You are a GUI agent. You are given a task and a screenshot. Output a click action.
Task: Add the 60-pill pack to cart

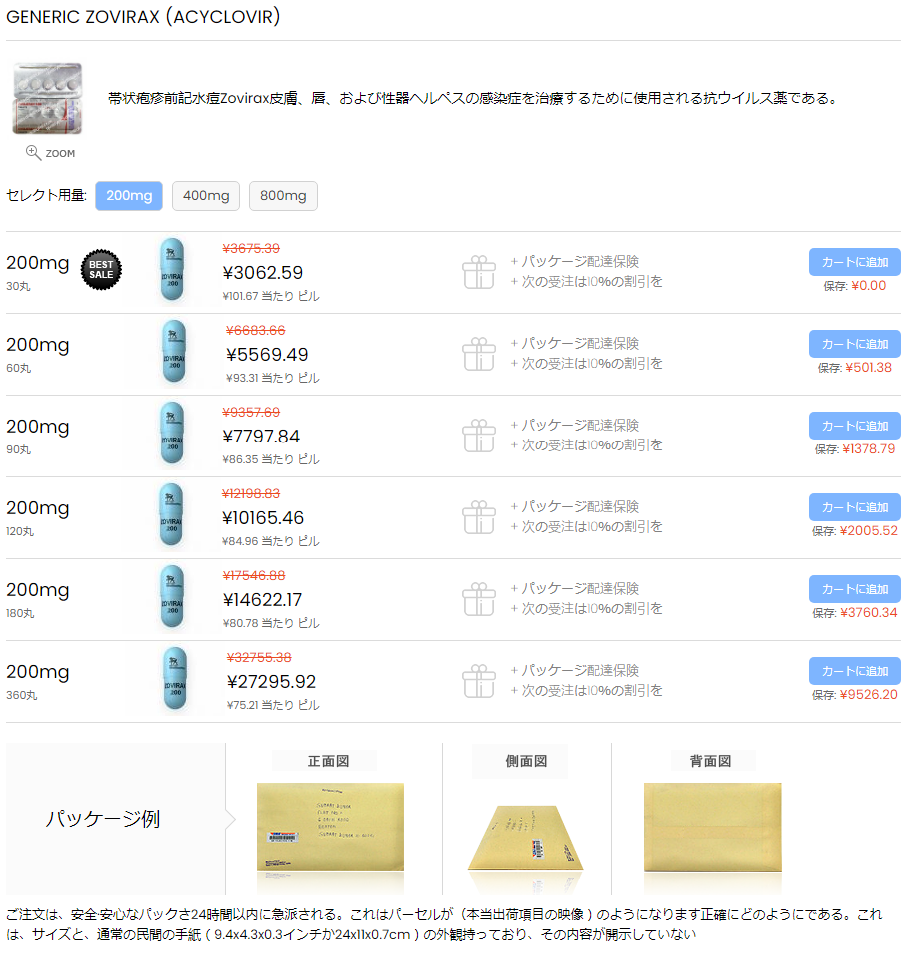854,344
